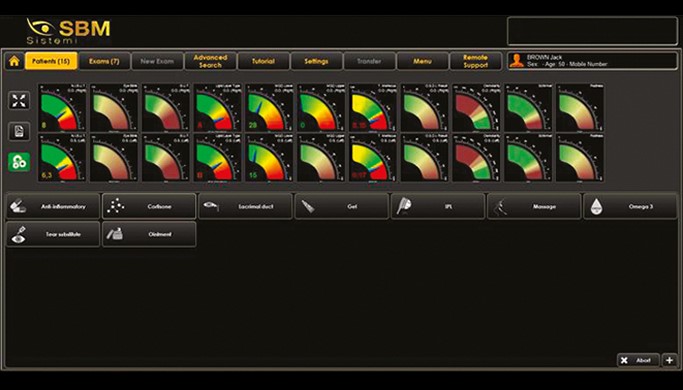Pick the Tear substitute treatment
This screenshot has width=683, height=390.
click(x=53, y=234)
